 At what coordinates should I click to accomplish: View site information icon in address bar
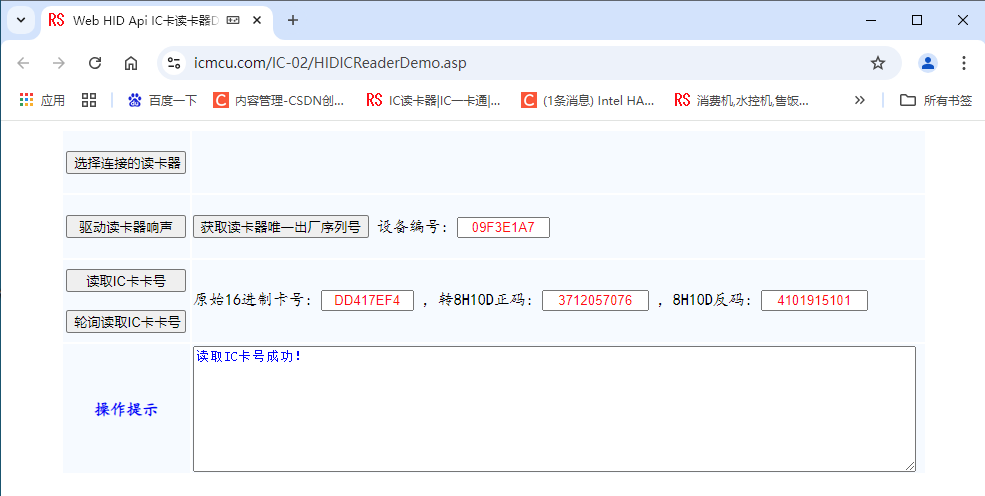pos(174,63)
